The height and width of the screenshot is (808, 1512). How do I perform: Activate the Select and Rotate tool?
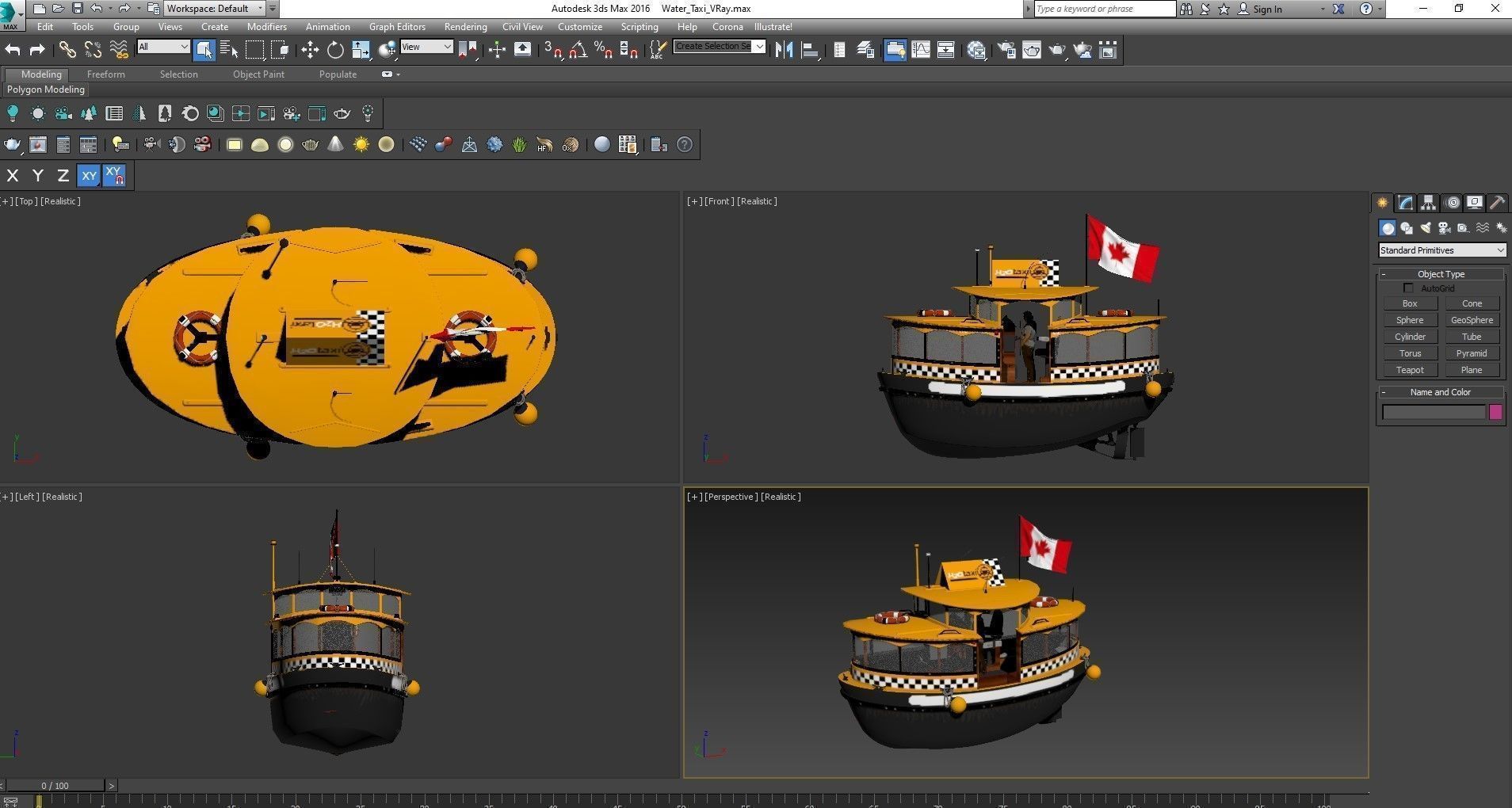tap(335, 50)
